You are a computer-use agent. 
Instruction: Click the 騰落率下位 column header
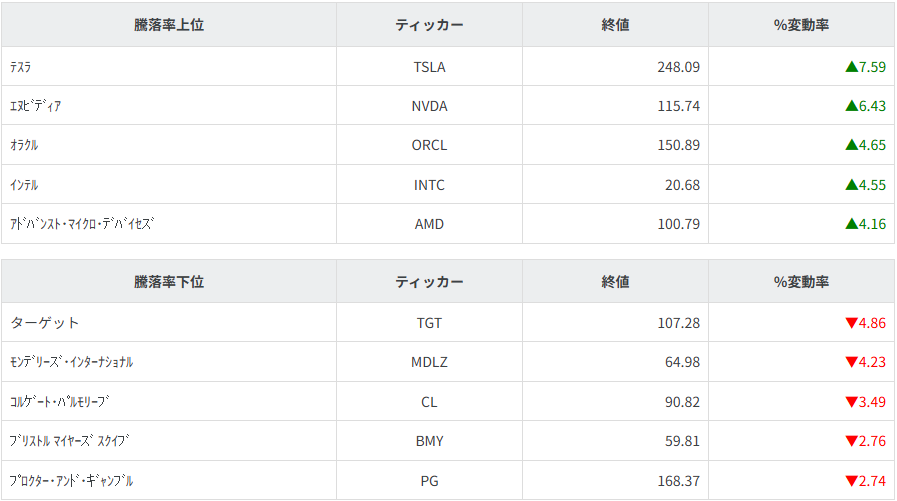[169, 282]
